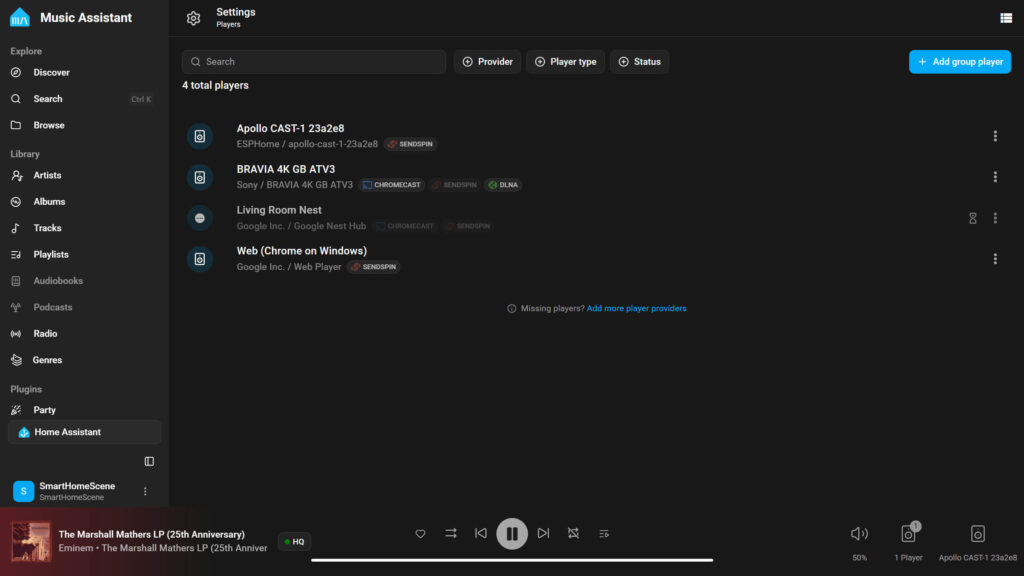The width and height of the screenshot is (1024, 576).
Task: Click the Settings gear icon in header
Action: tap(193, 18)
